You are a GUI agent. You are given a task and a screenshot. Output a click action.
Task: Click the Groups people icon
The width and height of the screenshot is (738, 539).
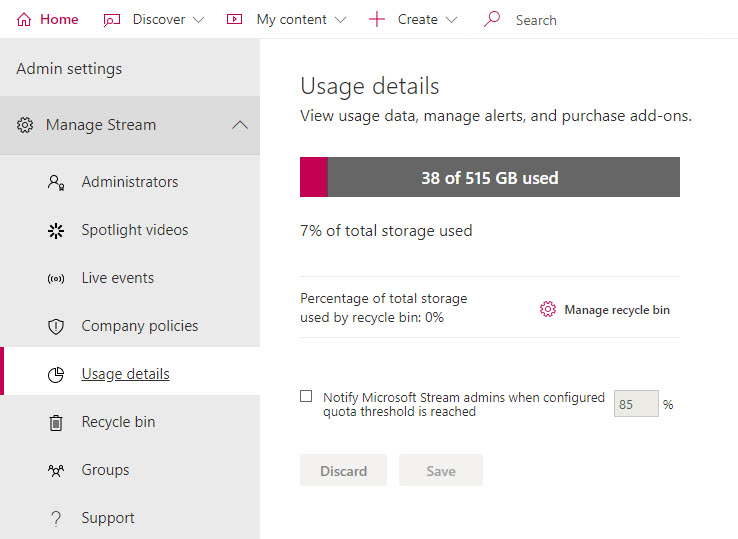[56, 470]
